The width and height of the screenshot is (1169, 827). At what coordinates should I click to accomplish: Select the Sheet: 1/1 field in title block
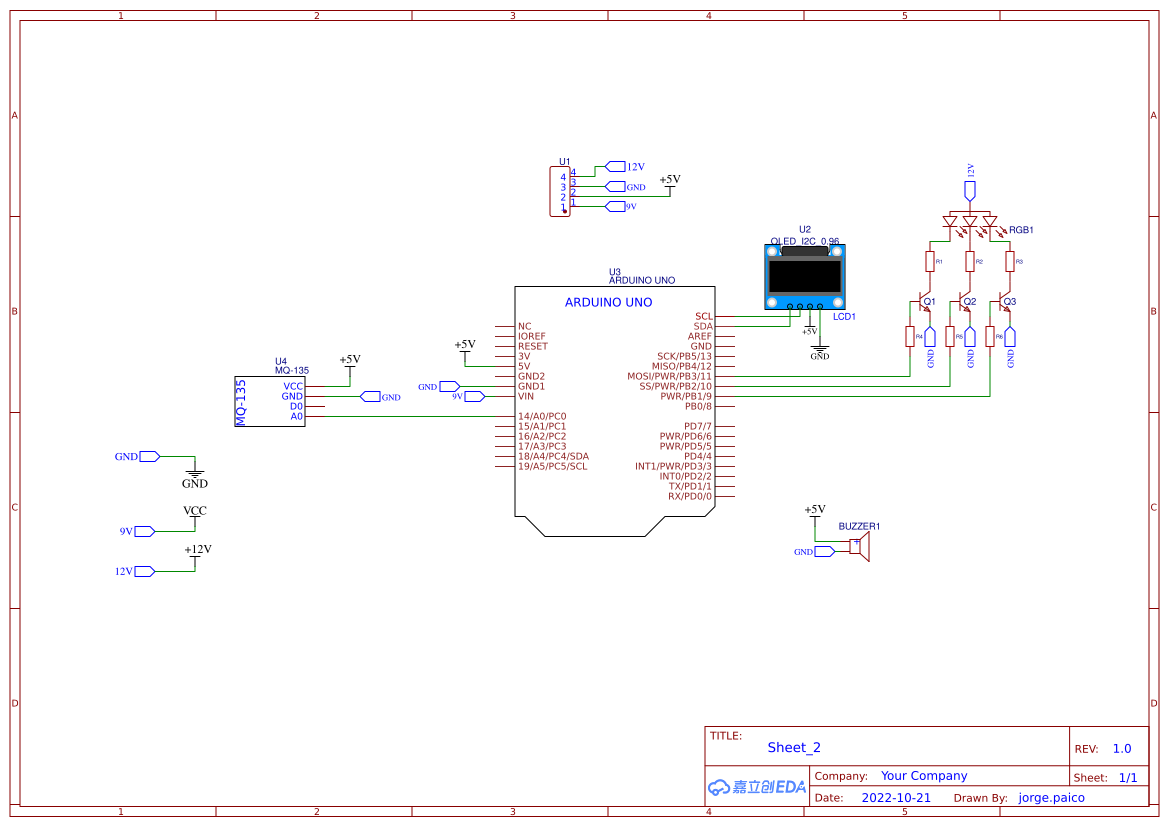click(x=1110, y=777)
